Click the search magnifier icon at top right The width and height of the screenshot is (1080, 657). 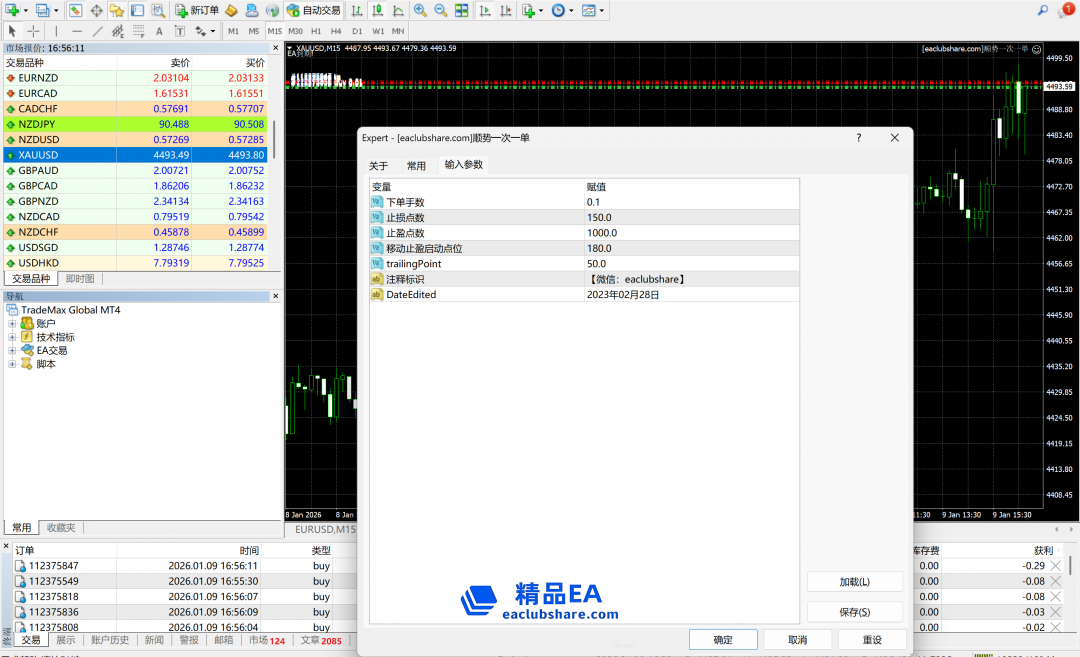tap(1043, 10)
